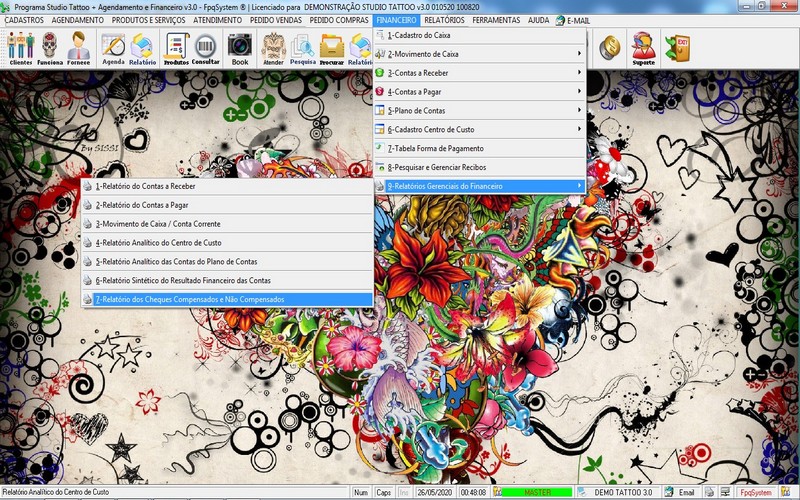The width and height of the screenshot is (800, 500).
Task: Open the PEDIDO COMPRAS menu
Action: tap(339, 20)
